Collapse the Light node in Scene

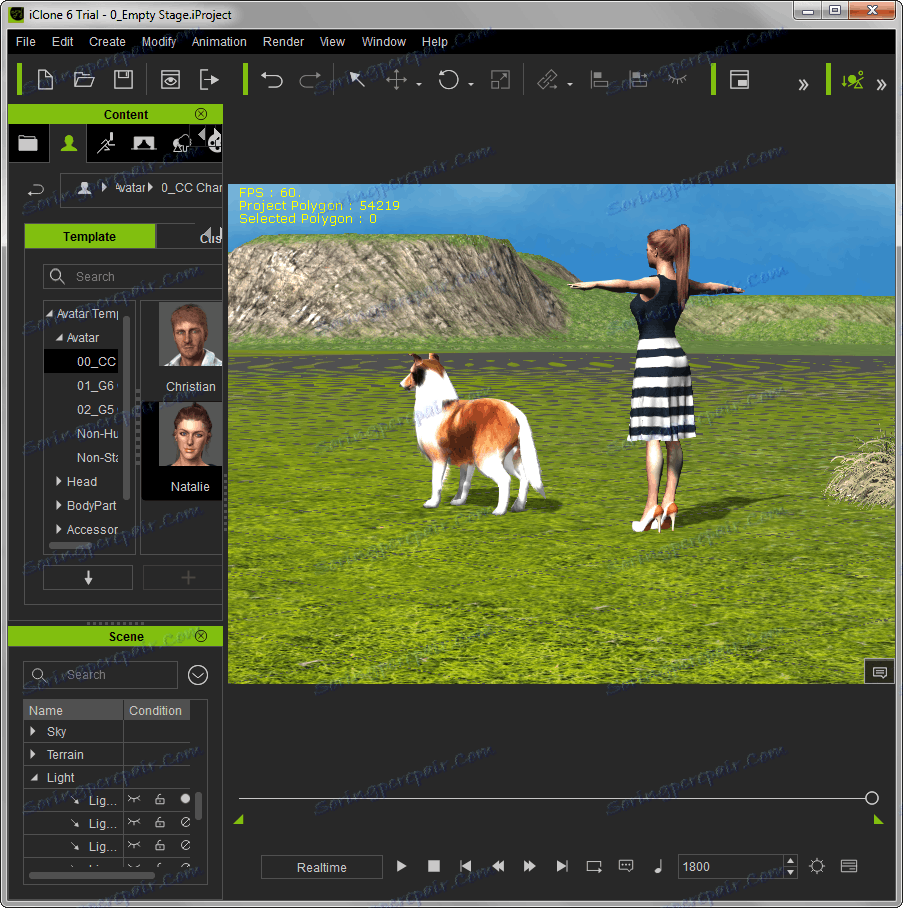[34, 778]
